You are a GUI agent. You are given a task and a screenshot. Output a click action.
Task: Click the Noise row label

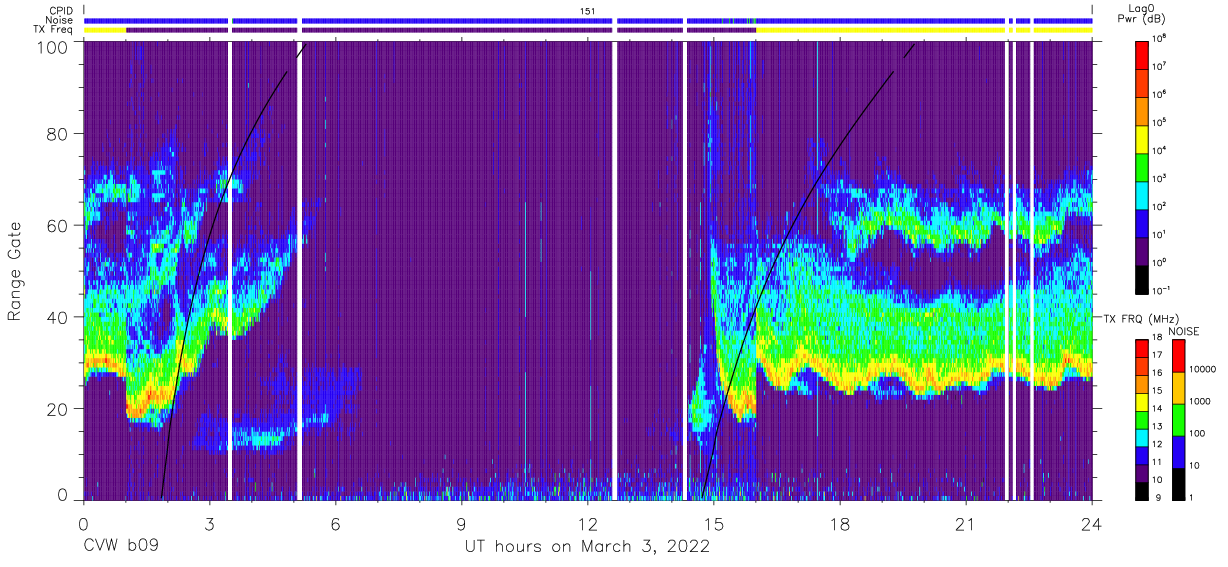coord(59,20)
